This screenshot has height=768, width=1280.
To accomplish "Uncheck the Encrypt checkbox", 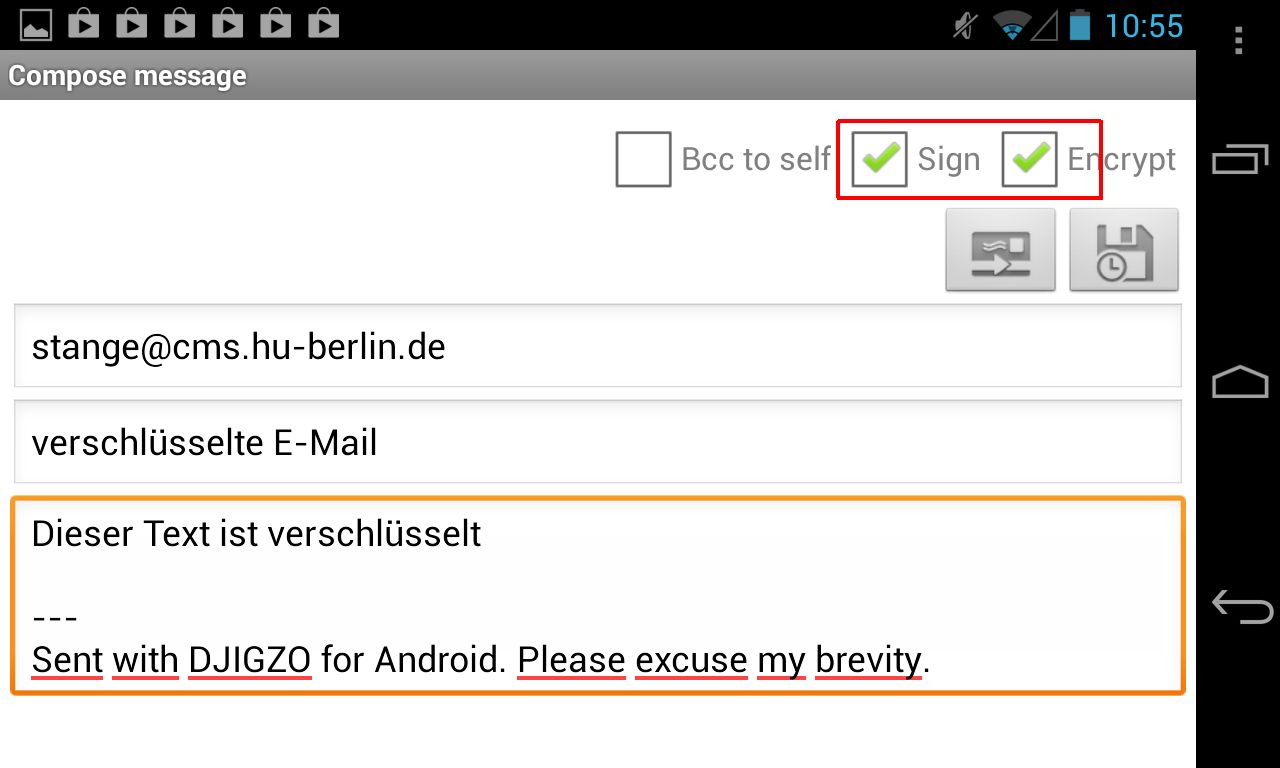I will tap(1029, 159).
